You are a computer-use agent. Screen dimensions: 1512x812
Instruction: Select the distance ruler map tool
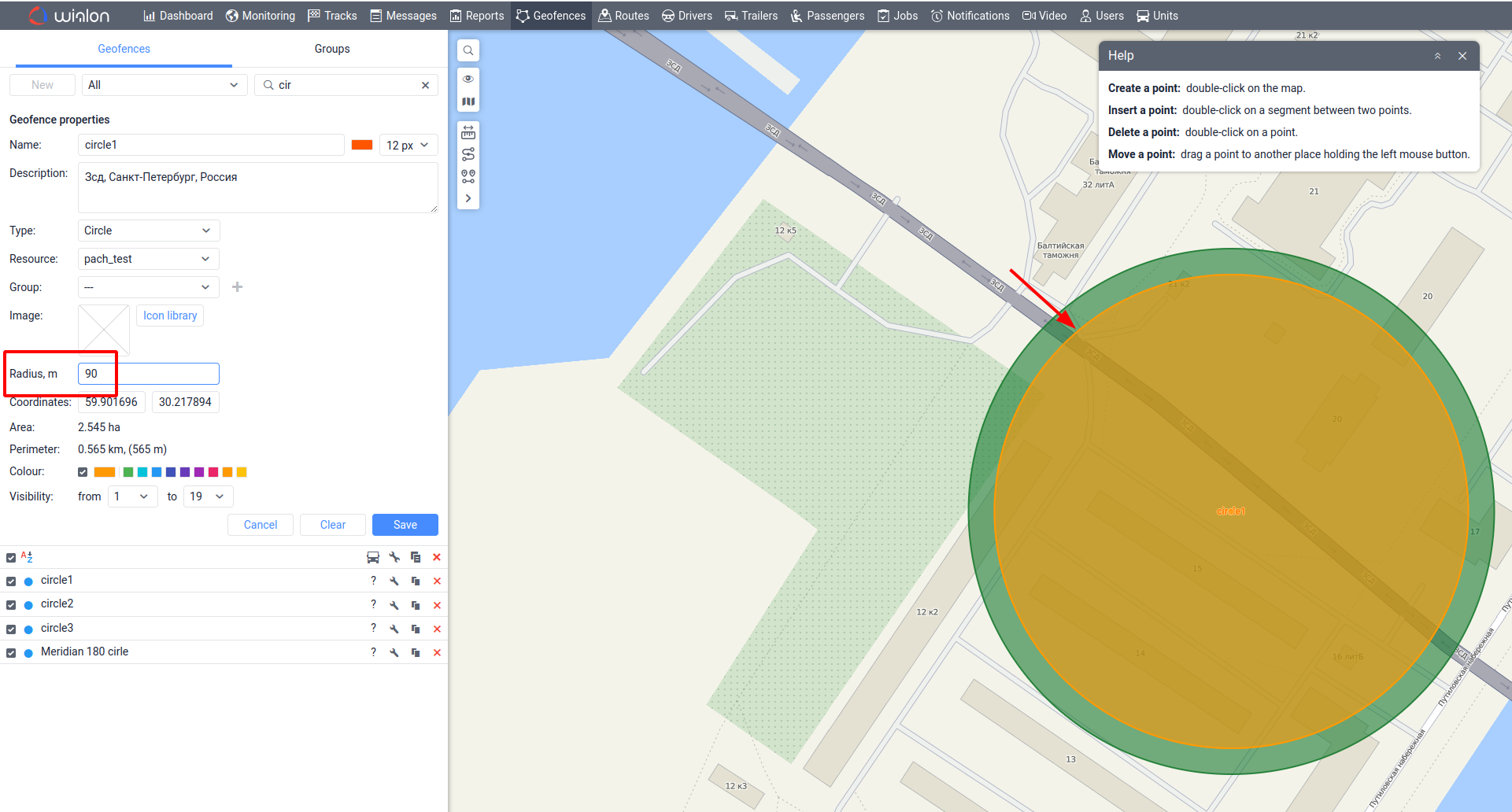click(x=468, y=132)
